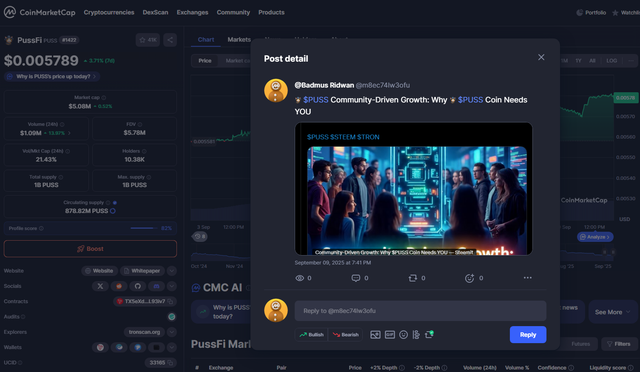The height and width of the screenshot is (372, 640).
Task: Open the Whitepaper link
Action: tap(142, 271)
